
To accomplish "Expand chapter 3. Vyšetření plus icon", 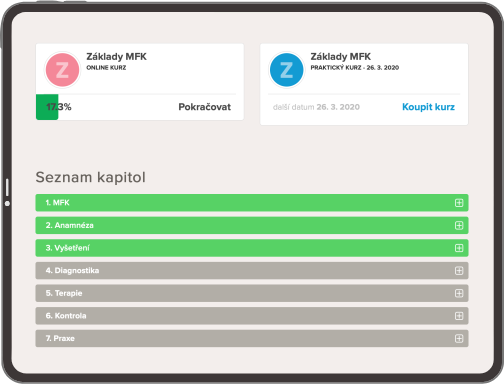I will [x=459, y=248].
